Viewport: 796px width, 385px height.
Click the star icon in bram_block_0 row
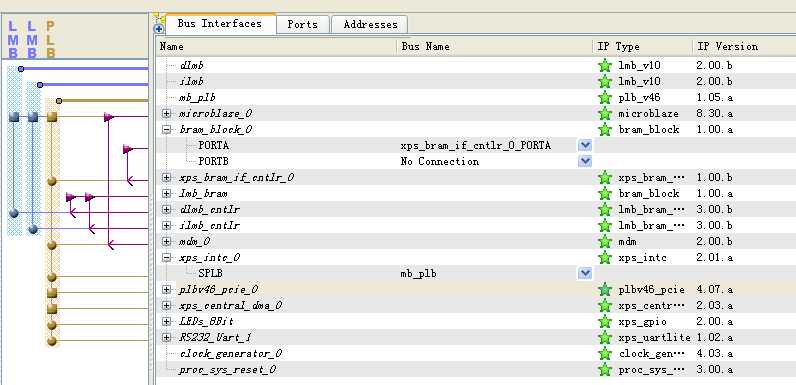pyautogui.click(x=605, y=130)
